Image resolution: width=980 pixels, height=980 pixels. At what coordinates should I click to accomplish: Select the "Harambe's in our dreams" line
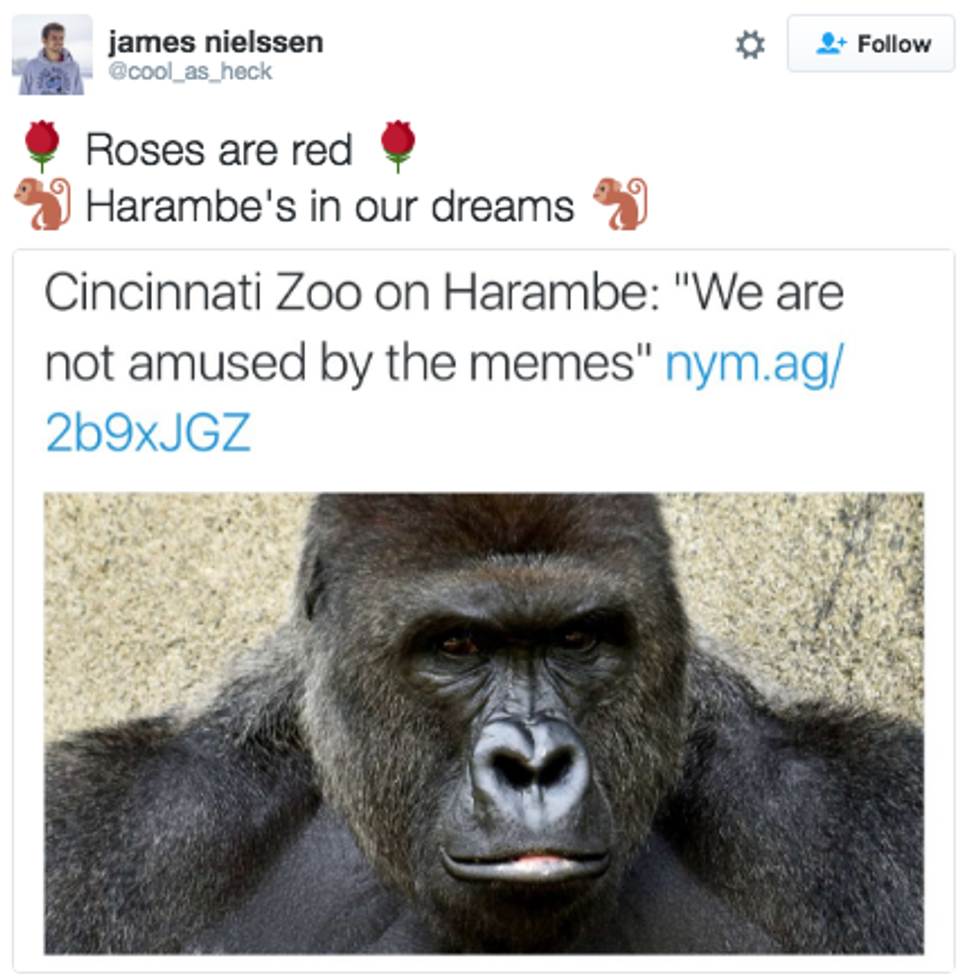click(329, 206)
